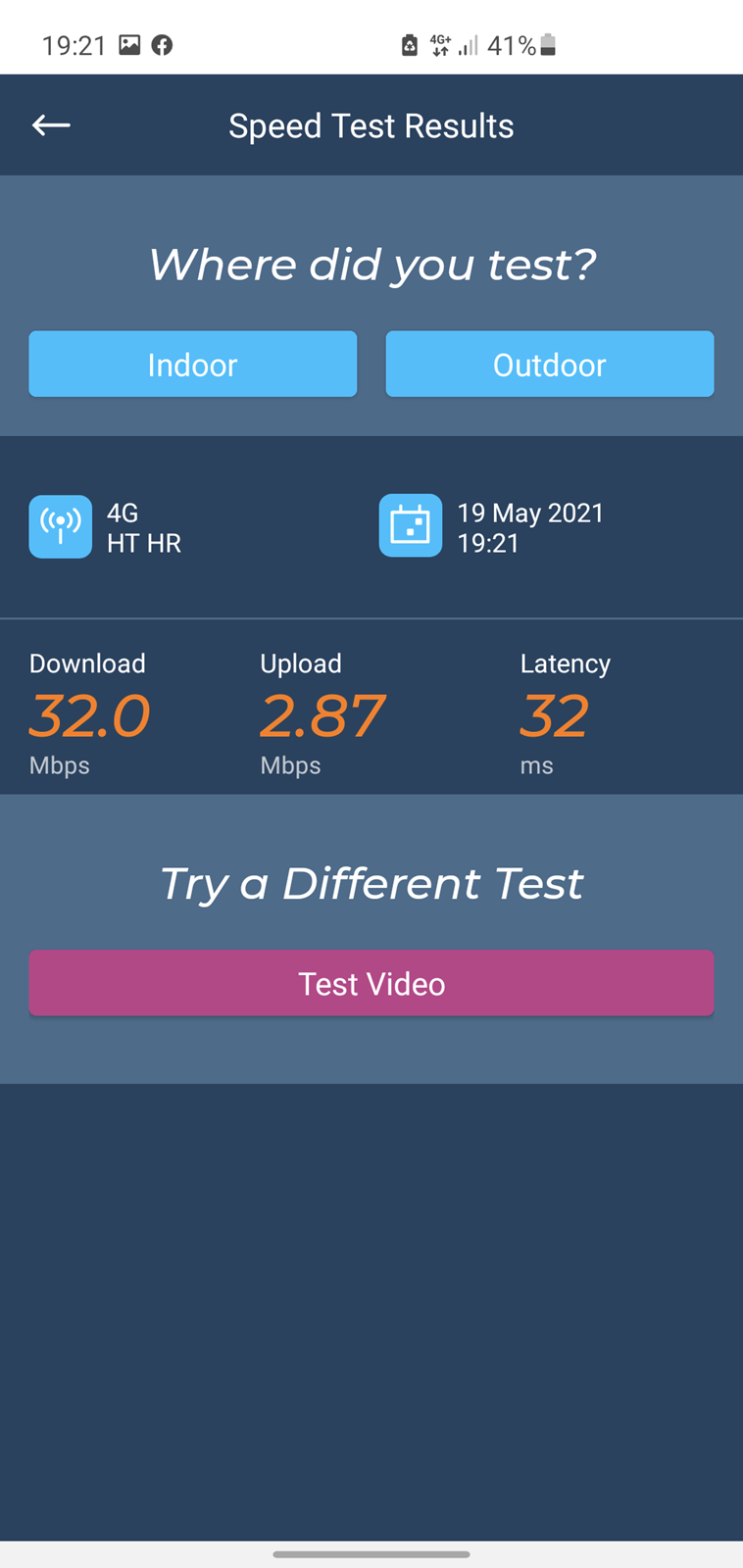Tap the bottom navigation gesture handle
The image size is (743, 1568).
(x=371, y=1554)
